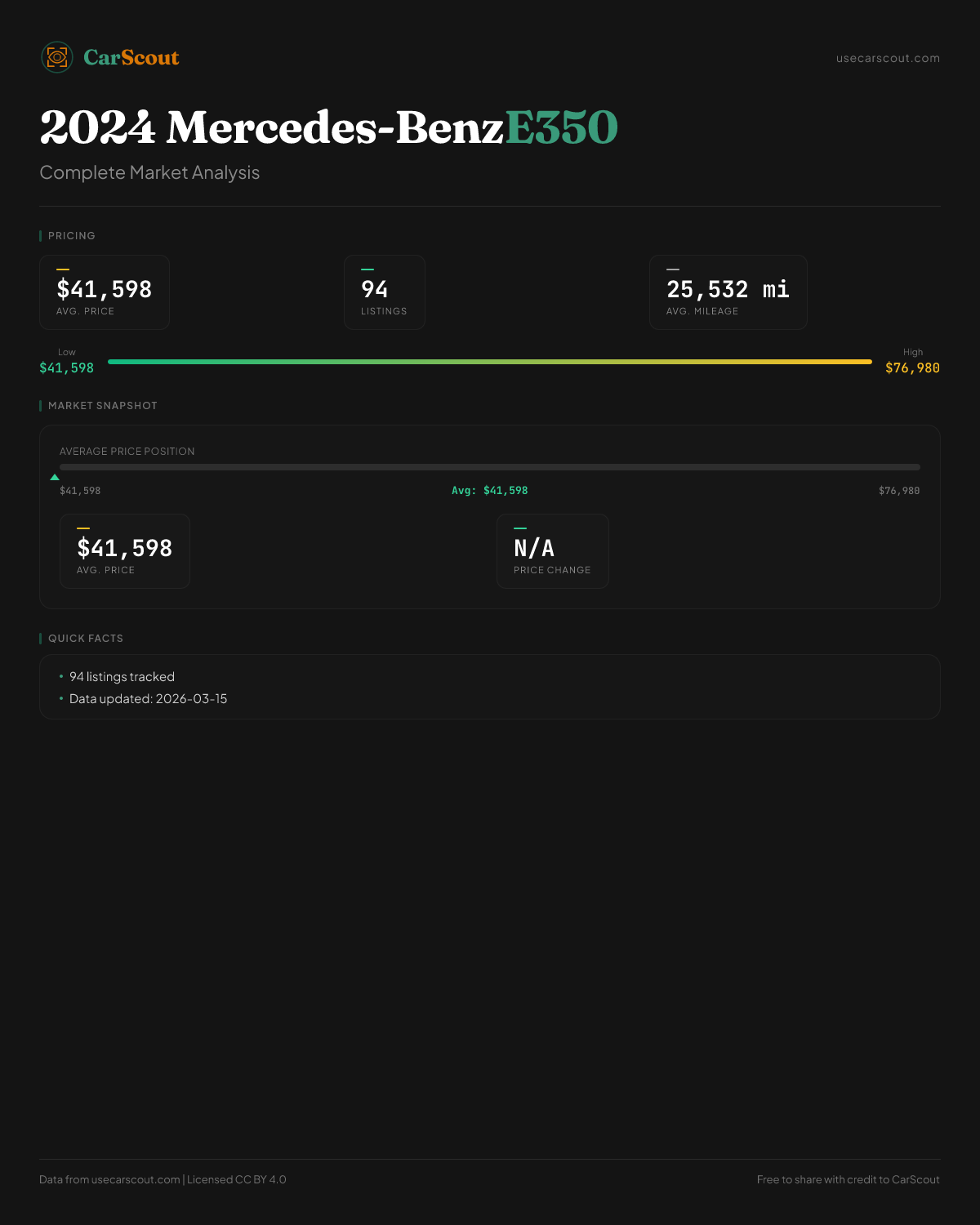The image size is (980, 1225).
Task: Click the low price $41,598 label
Action: (67, 367)
